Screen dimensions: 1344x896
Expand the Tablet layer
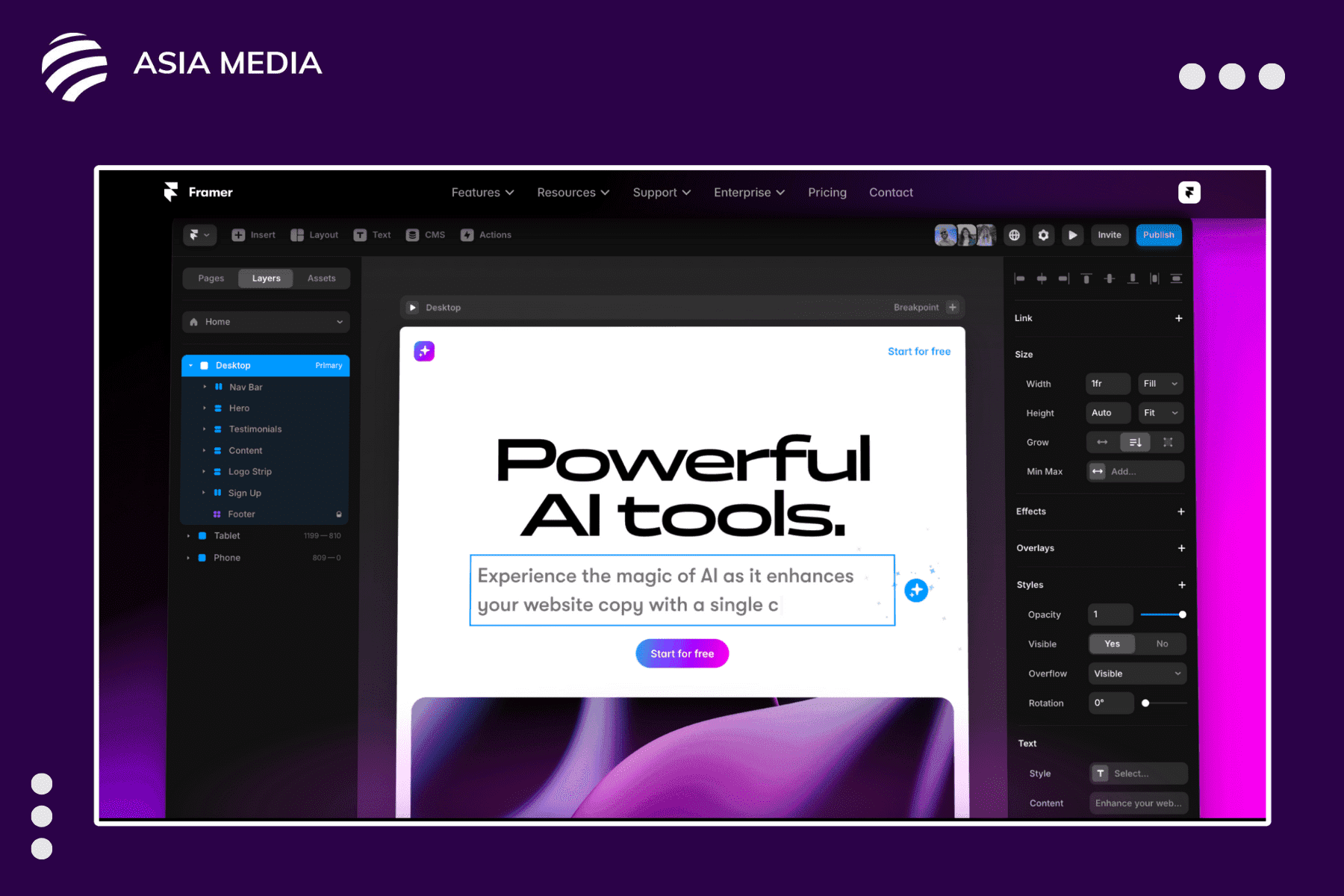[x=189, y=536]
